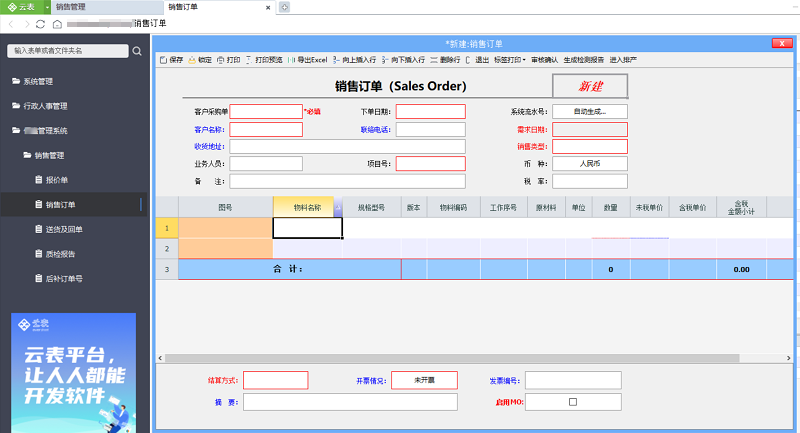This screenshot has width=800, height=433.
Task: Click the 删除行 delete row icon
Action: click(x=434, y=60)
